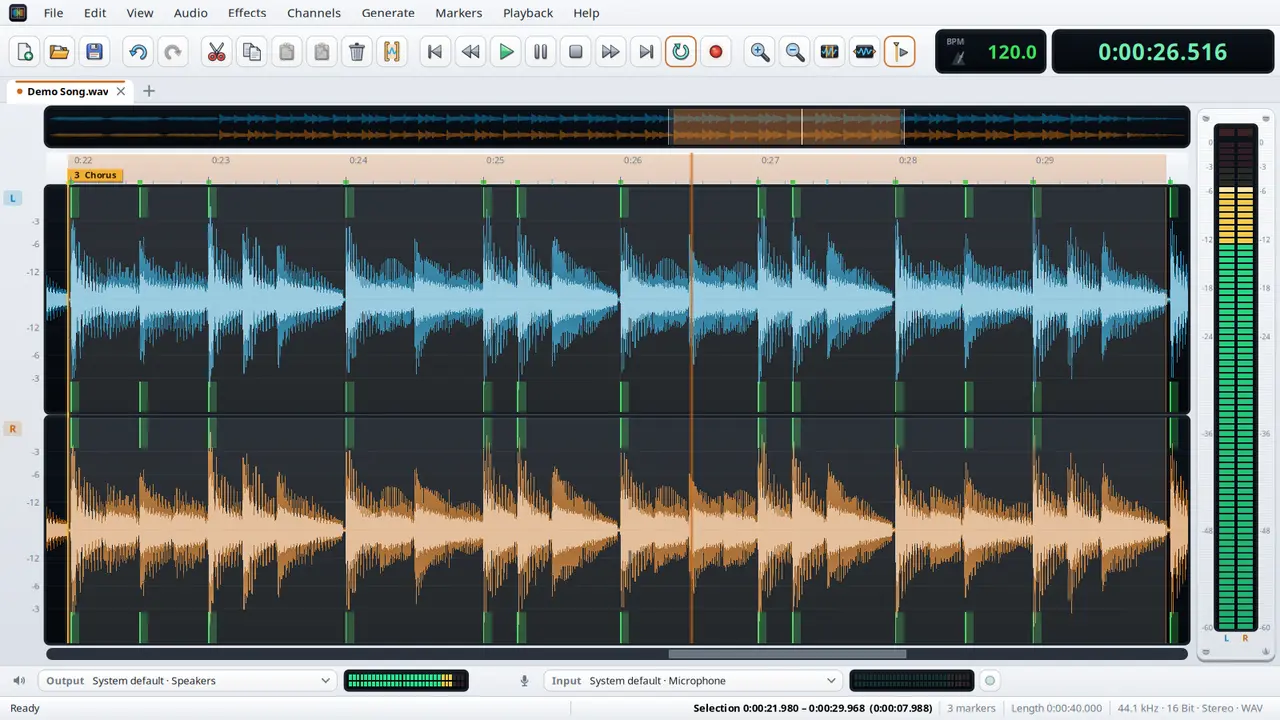The width and height of the screenshot is (1280, 720).
Task: Delete selection using the trash can icon
Action: tap(356, 52)
